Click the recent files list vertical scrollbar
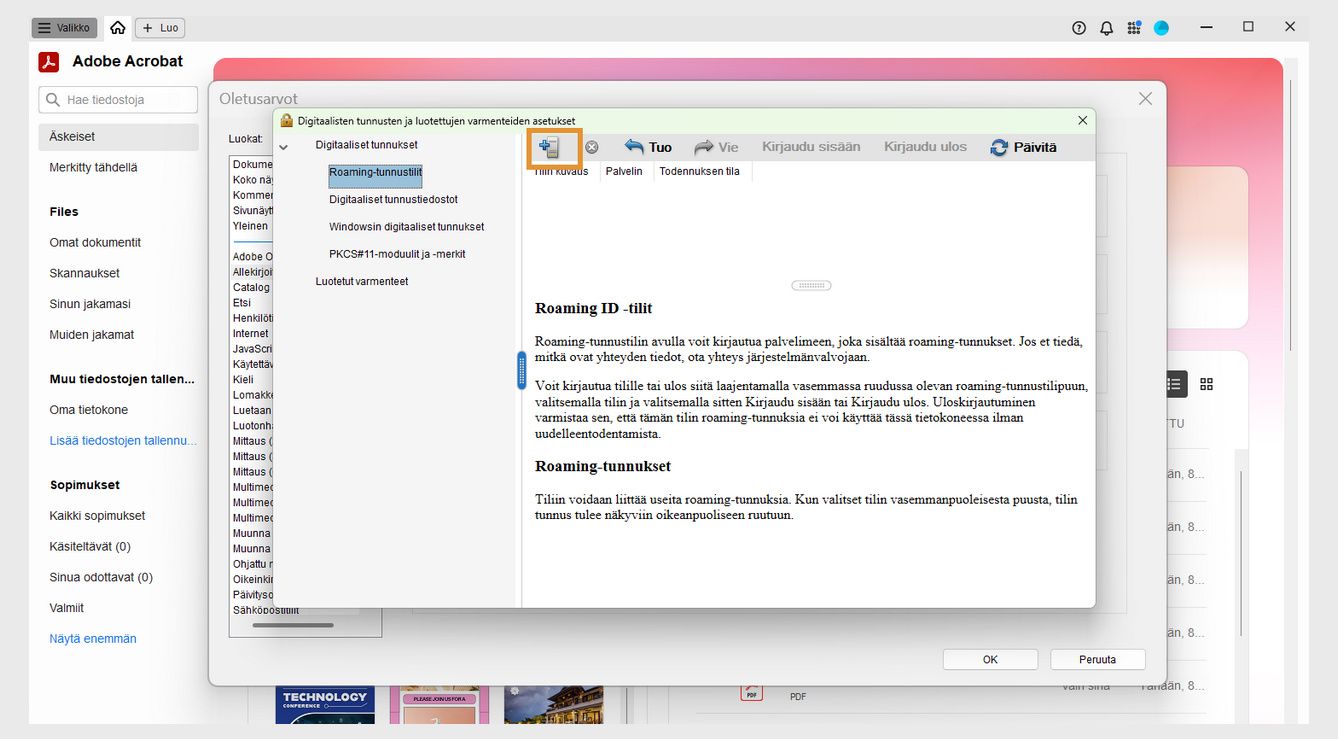Screen dimensions: 1338x739 click(1241, 555)
